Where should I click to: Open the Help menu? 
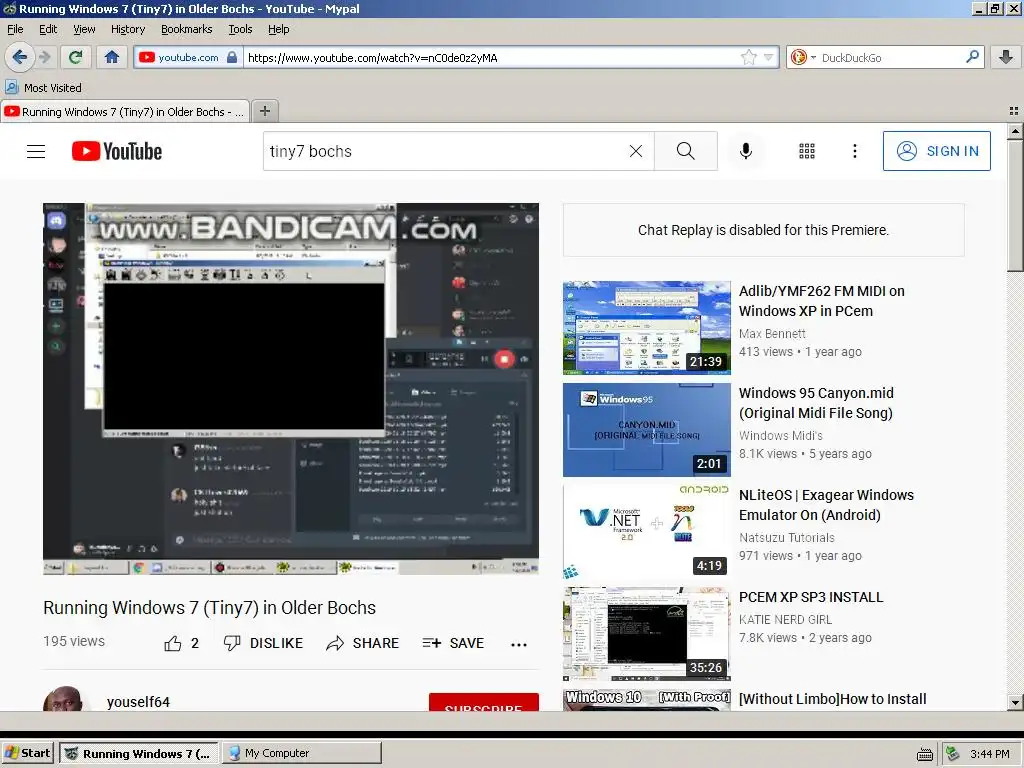tap(278, 29)
